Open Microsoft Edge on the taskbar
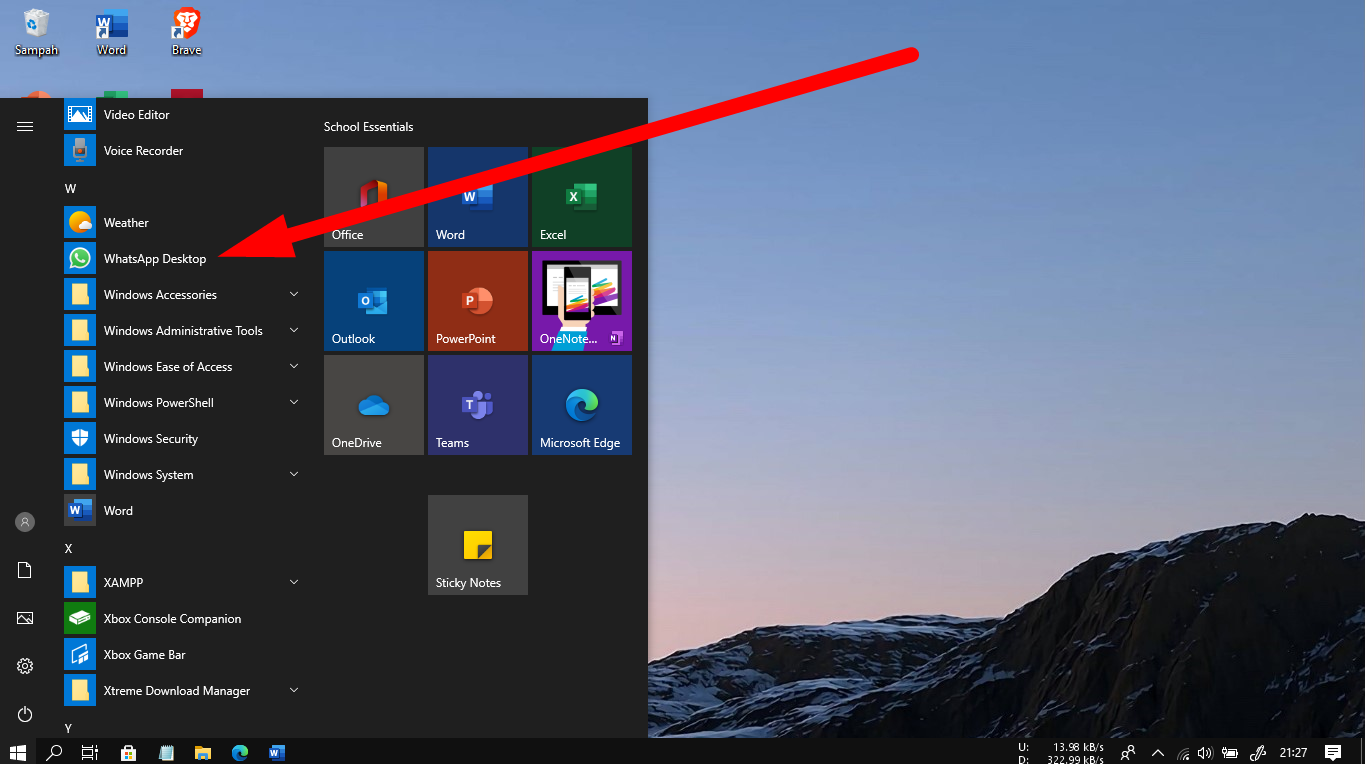Screen dimensions: 1365x764 [x=240, y=752]
